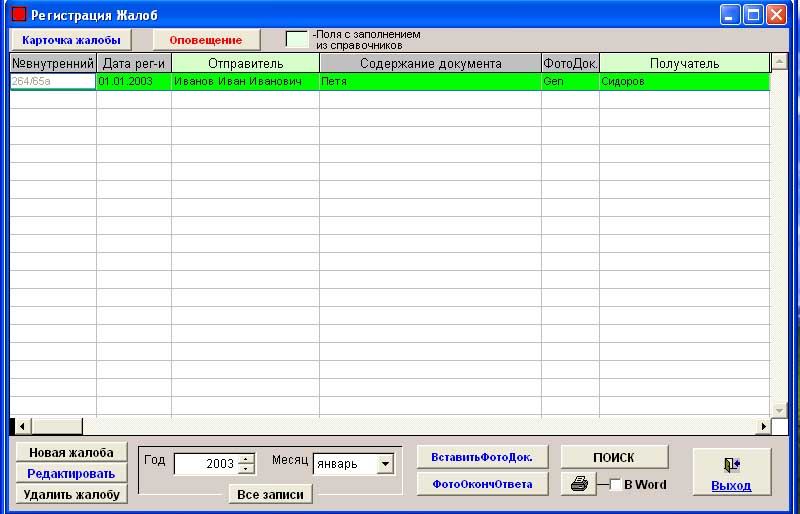Decrease the Год value with down arrow

coord(246,469)
